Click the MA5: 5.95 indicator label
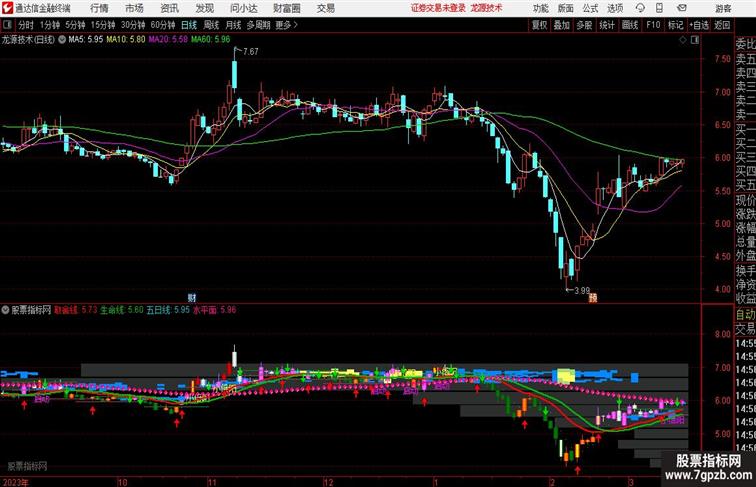 pos(86,40)
